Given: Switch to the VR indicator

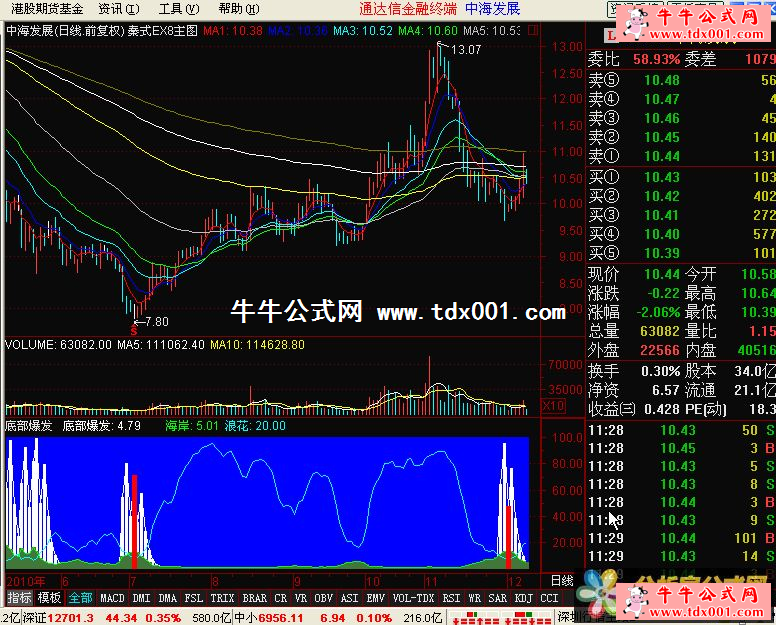Looking at the screenshot, I should click(x=301, y=598).
